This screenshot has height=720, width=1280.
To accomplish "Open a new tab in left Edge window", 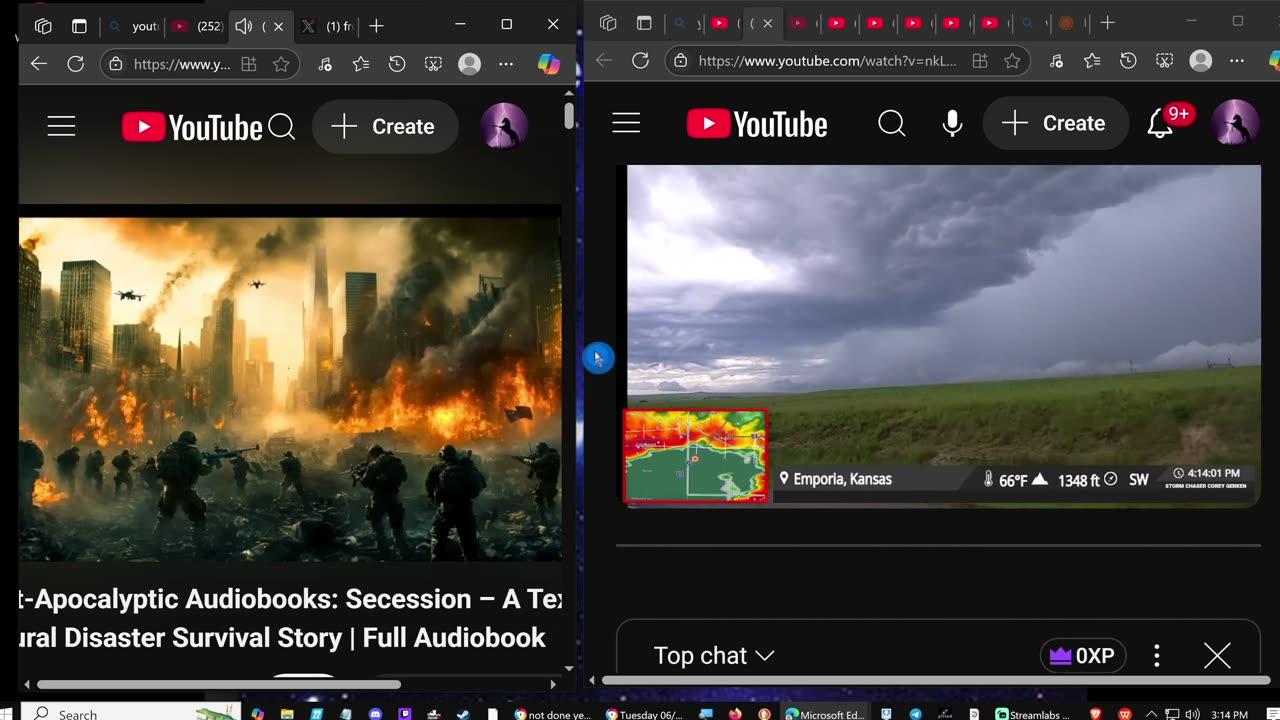I will pos(376,26).
